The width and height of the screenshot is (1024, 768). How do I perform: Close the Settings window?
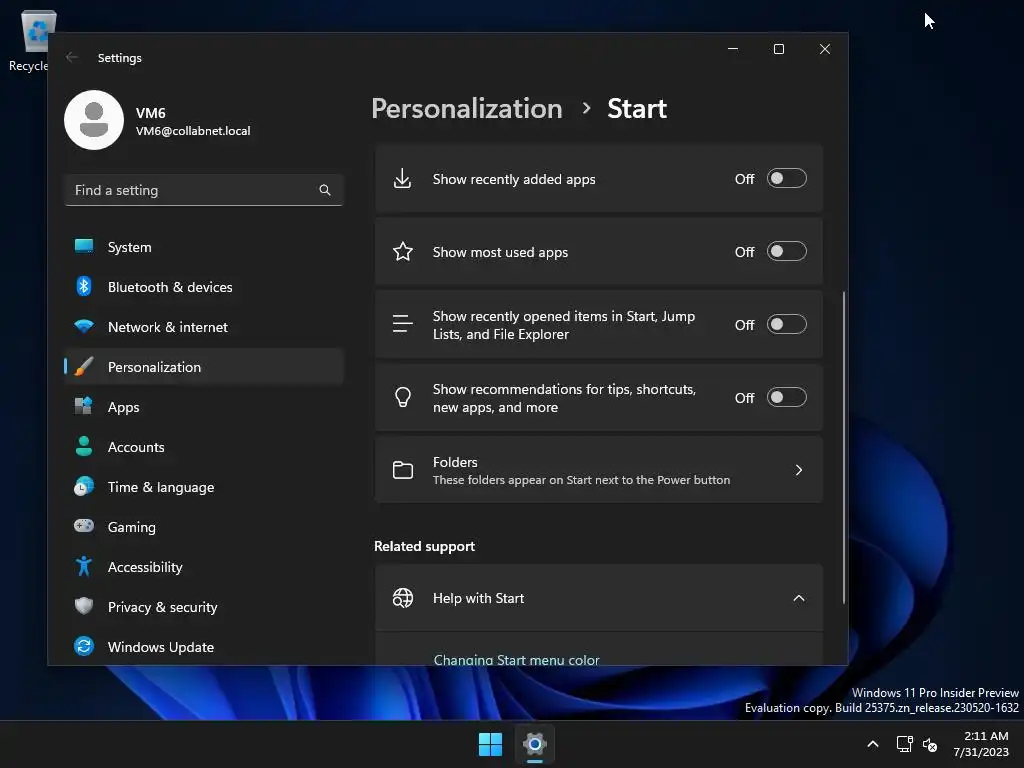pos(825,49)
